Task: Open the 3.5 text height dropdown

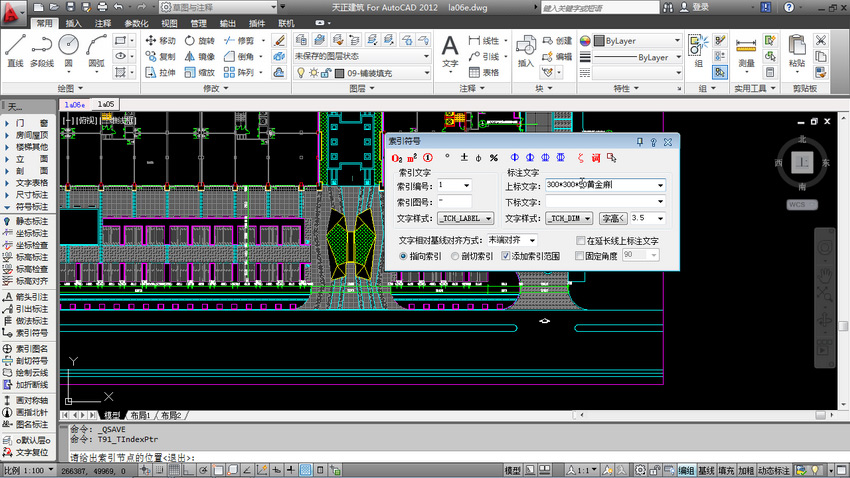Action: [660, 218]
